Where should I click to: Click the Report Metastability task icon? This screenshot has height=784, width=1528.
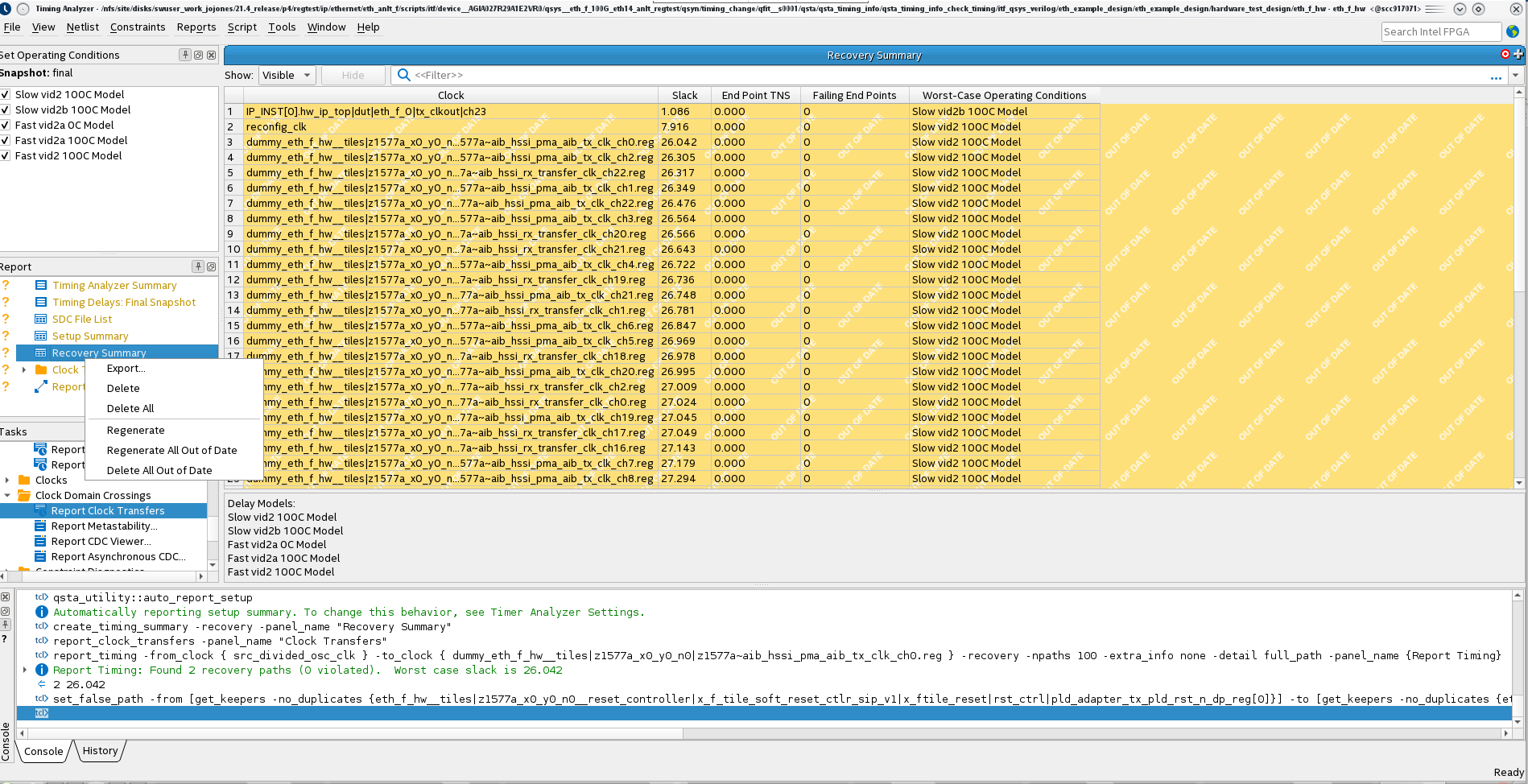pyautogui.click(x=41, y=526)
